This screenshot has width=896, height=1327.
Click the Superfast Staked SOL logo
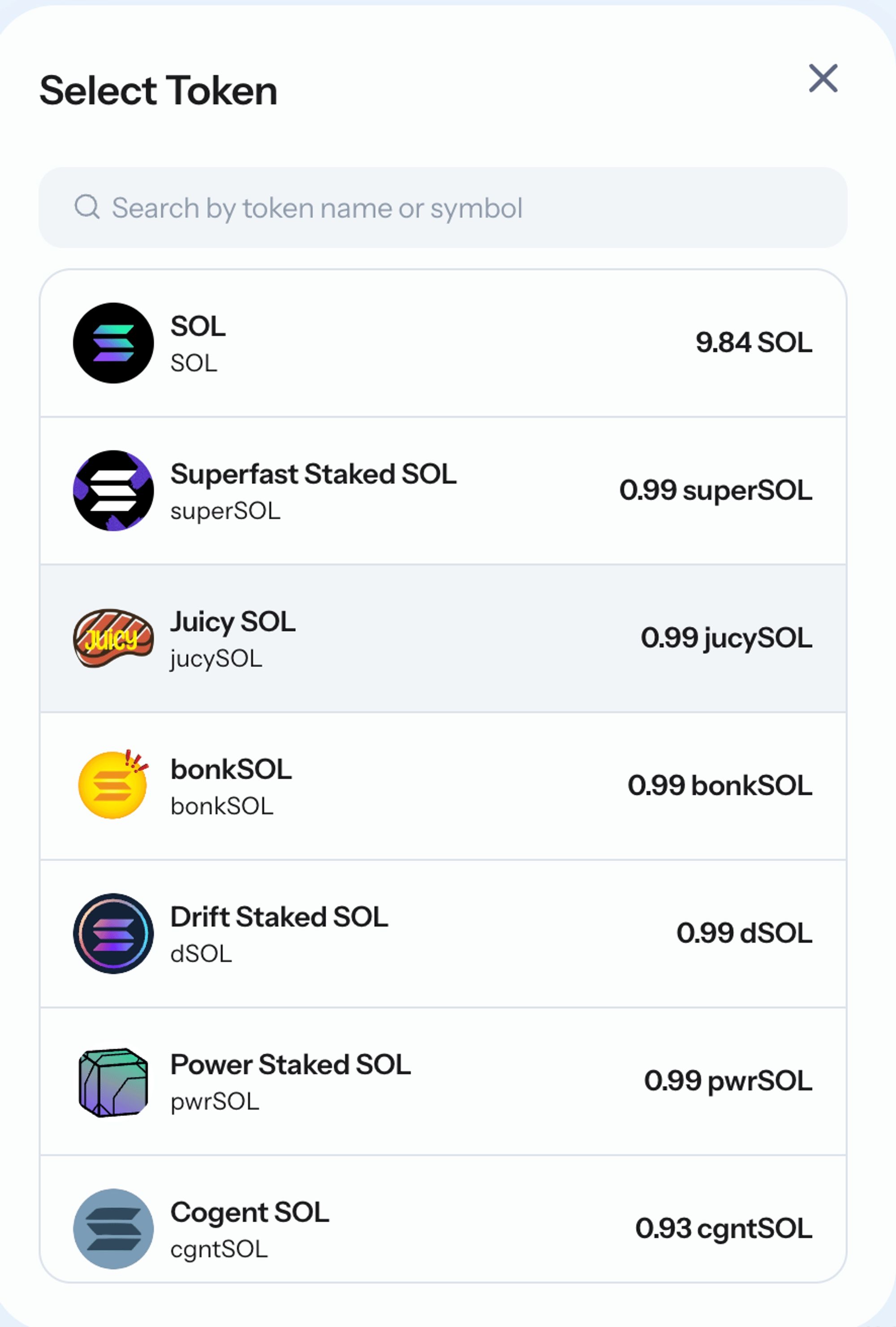[x=113, y=491]
